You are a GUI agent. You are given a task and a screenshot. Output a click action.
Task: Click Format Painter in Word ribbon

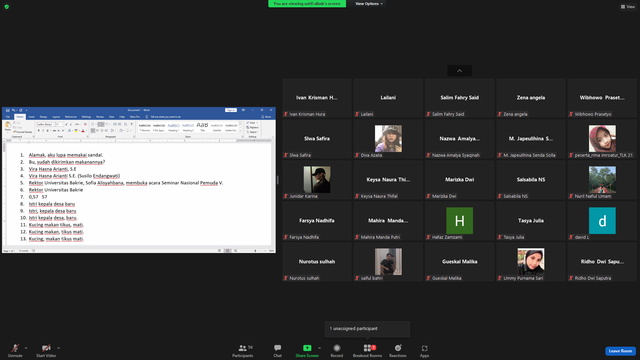22,132
